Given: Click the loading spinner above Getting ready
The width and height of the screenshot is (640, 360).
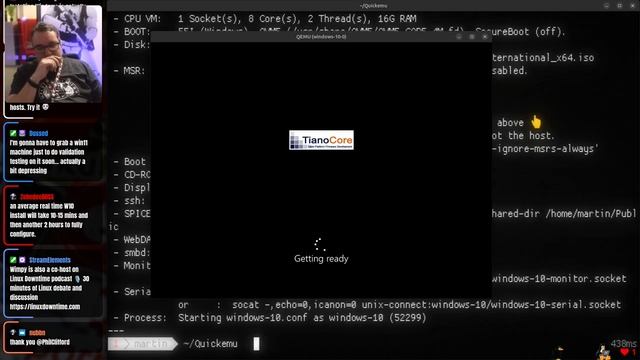Looking at the screenshot, I should [320, 244].
